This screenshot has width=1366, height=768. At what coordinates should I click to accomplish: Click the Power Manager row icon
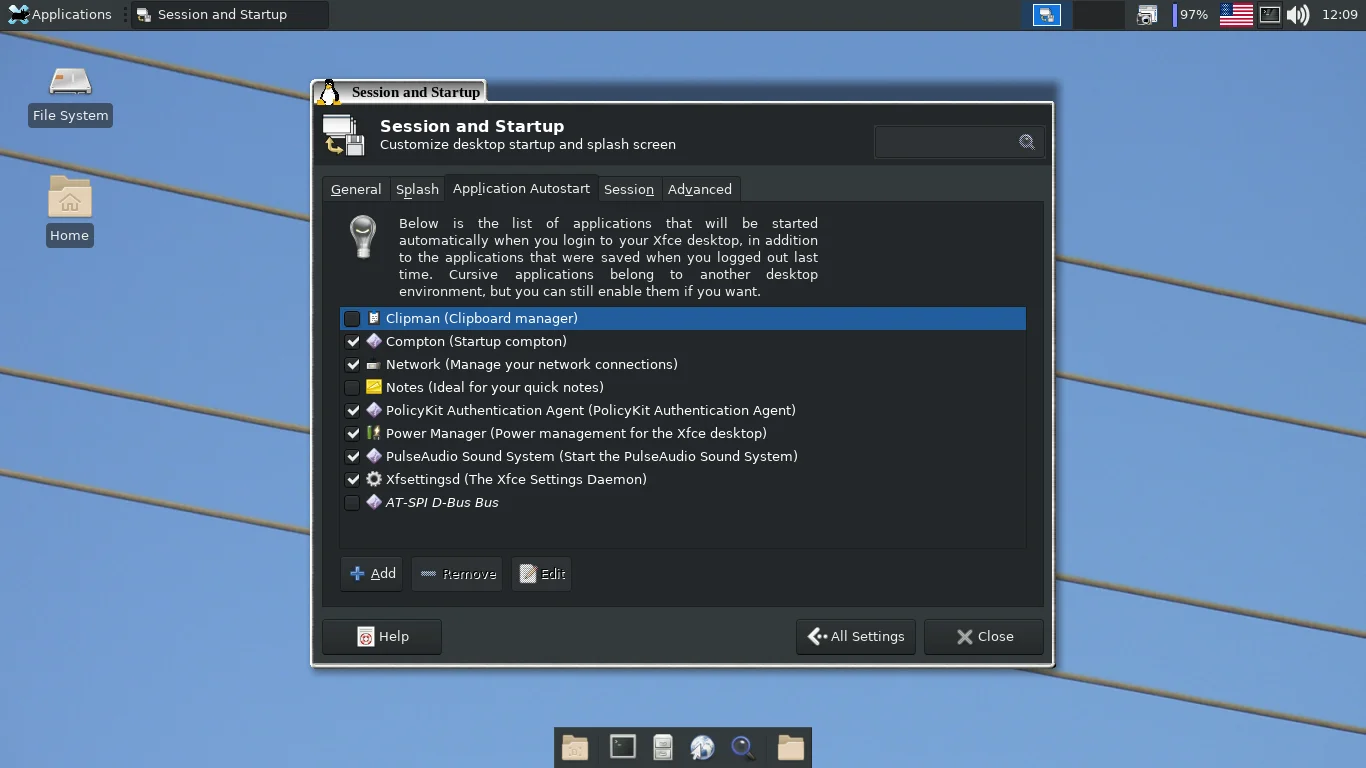[374, 433]
